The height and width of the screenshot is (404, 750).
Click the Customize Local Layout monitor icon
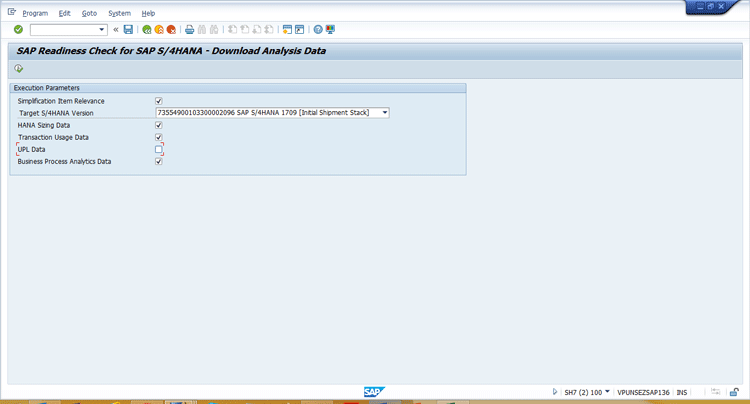330,30
